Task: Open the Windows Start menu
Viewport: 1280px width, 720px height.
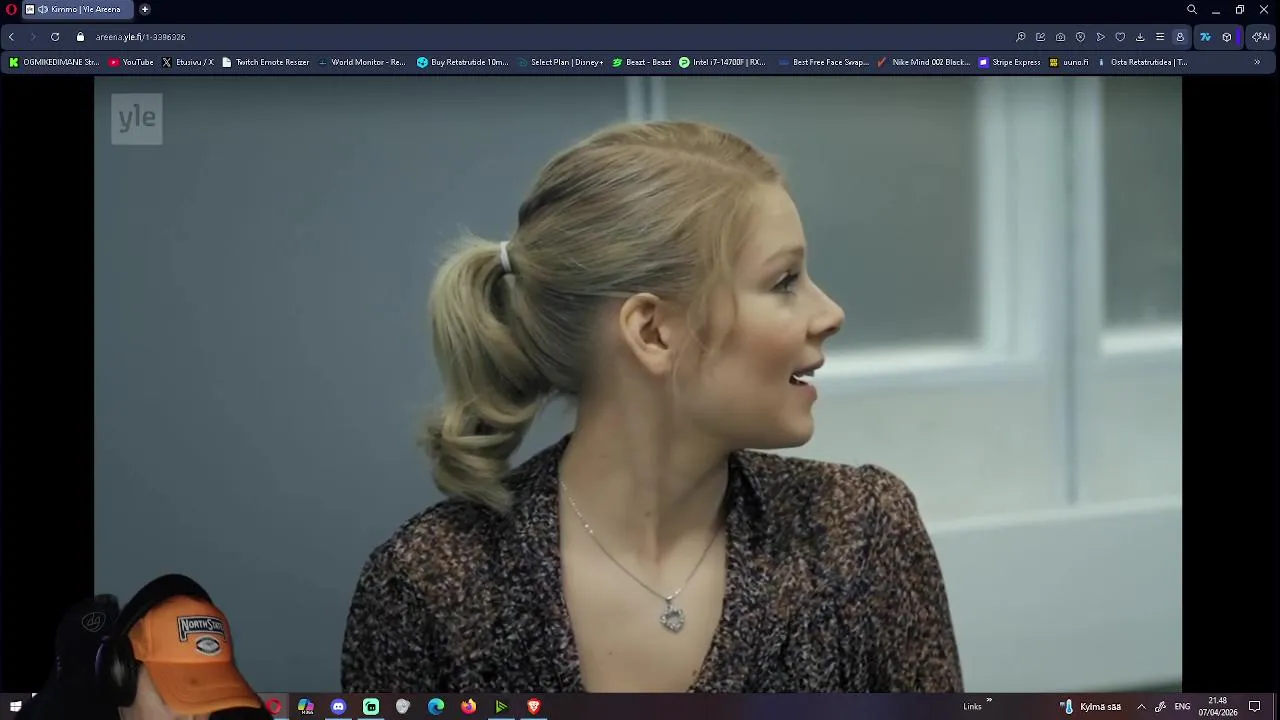Action: [x=15, y=707]
